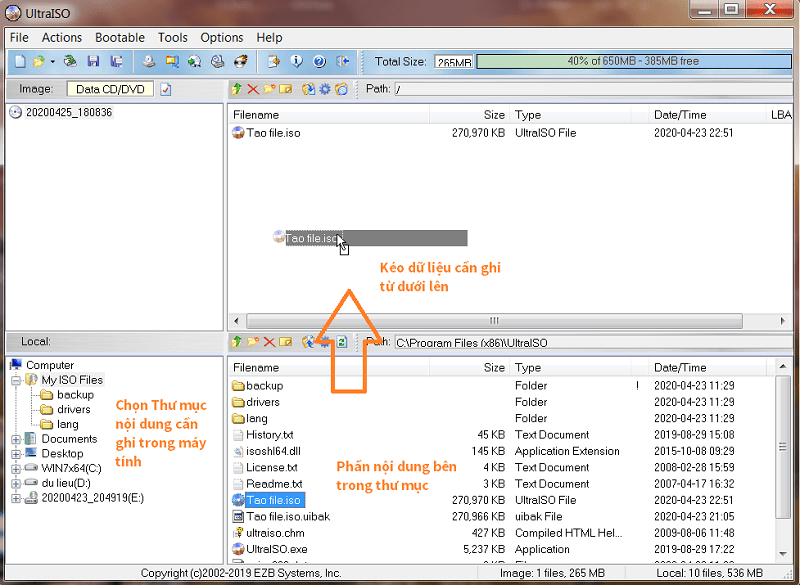Click the last globe-folder icon in image toolbar
The height and width of the screenshot is (585, 800).
341,89
